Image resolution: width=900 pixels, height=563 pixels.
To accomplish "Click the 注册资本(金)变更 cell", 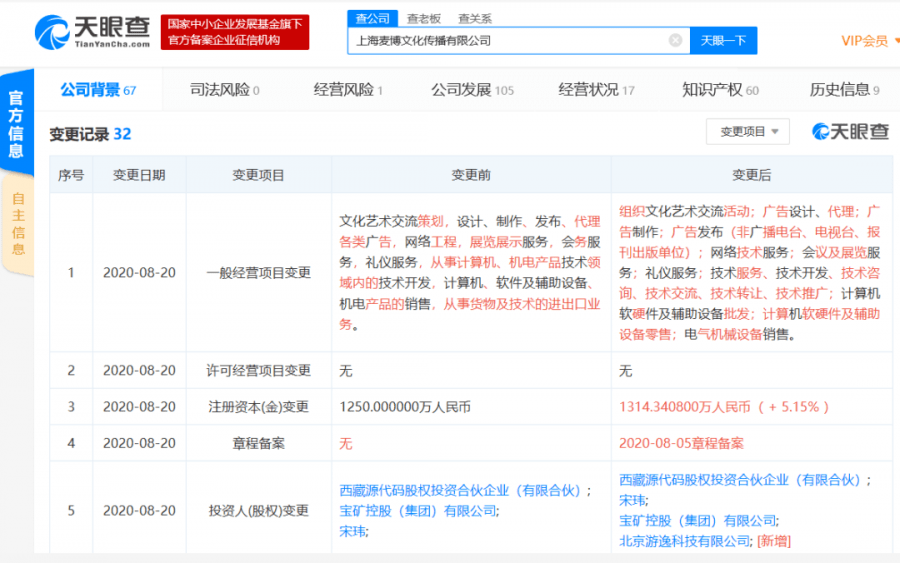I will click(258, 407).
